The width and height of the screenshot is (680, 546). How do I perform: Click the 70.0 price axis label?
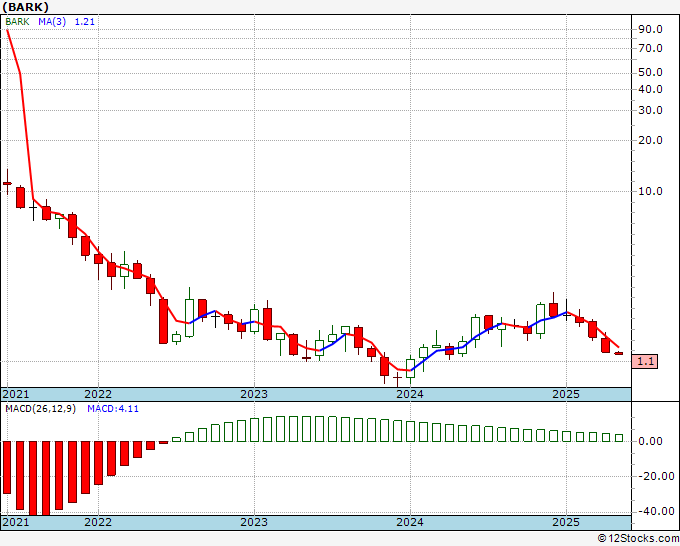click(651, 48)
